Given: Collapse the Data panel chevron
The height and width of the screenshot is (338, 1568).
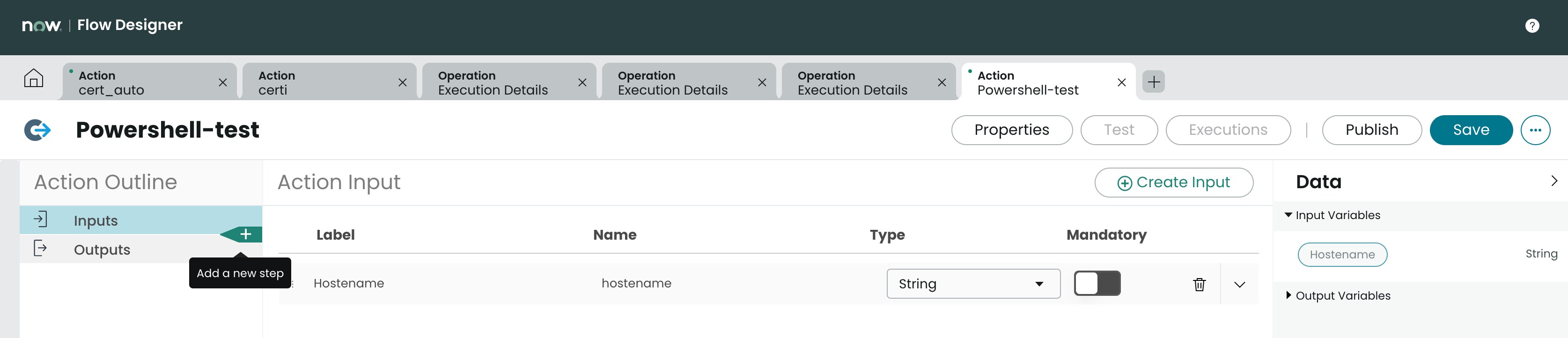Looking at the screenshot, I should click(1554, 181).
